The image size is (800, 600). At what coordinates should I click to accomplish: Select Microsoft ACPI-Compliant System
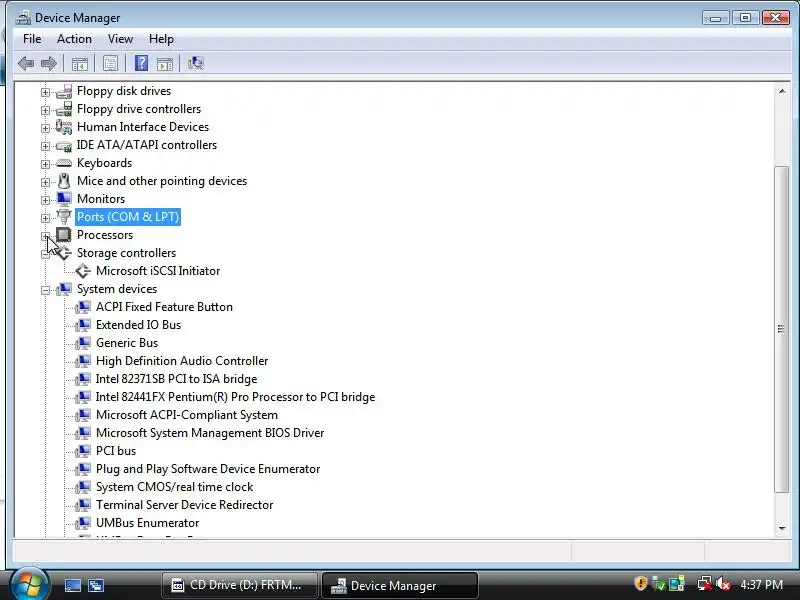tap(187, 415)
